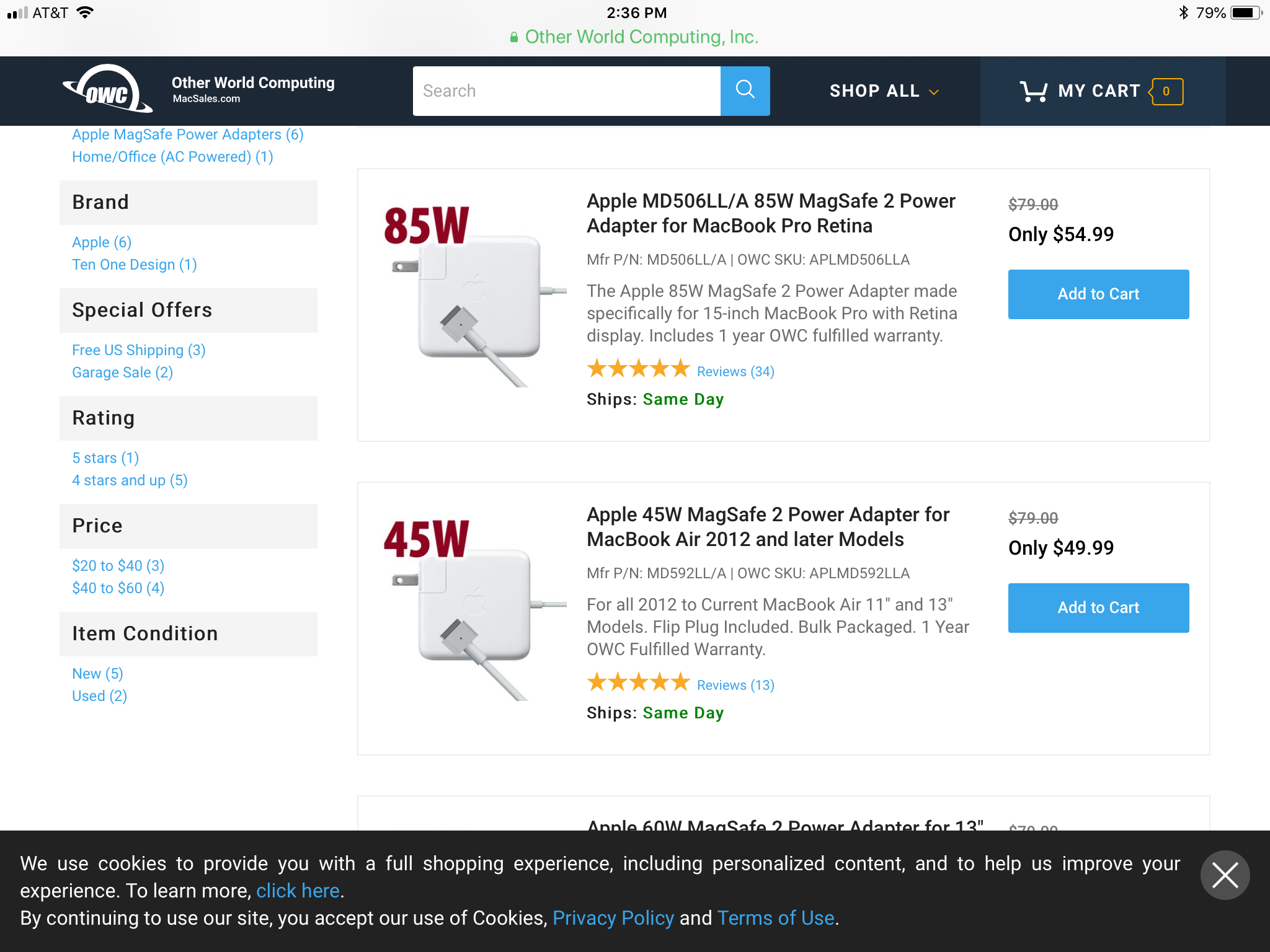The height and width of the screenshot is (952, 1270).
Task: Tap the blue search magnifier button
Action: [x=745, y=90]
